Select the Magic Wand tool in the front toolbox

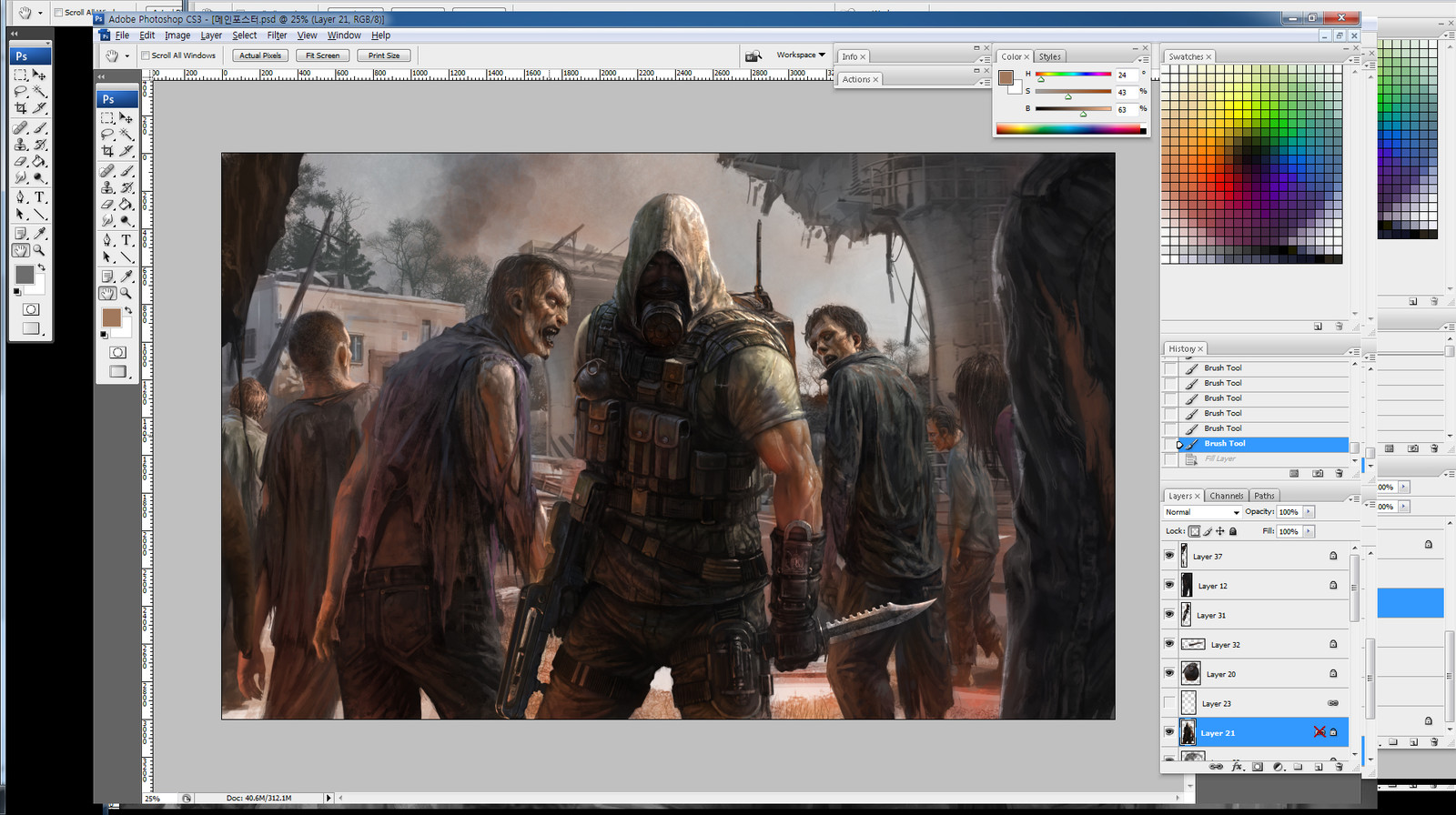126,134
